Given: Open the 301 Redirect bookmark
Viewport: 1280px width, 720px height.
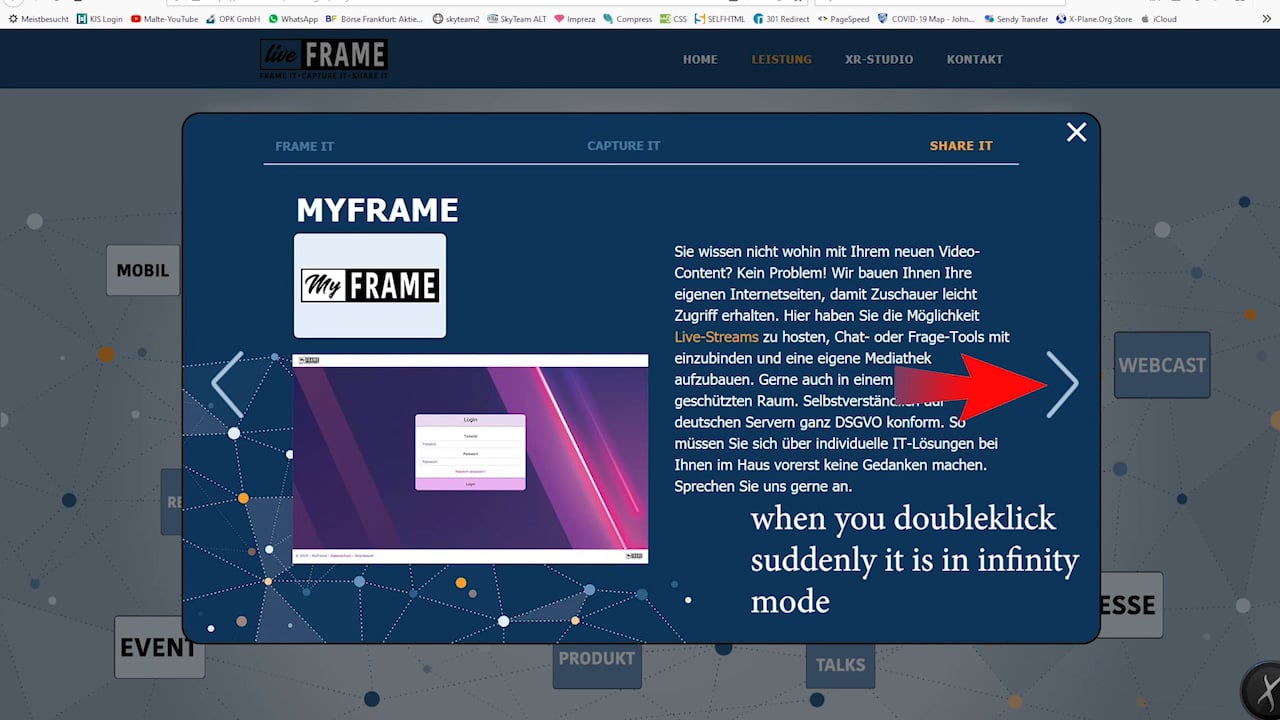Looking at the screenshot, I should coord(781,19).
